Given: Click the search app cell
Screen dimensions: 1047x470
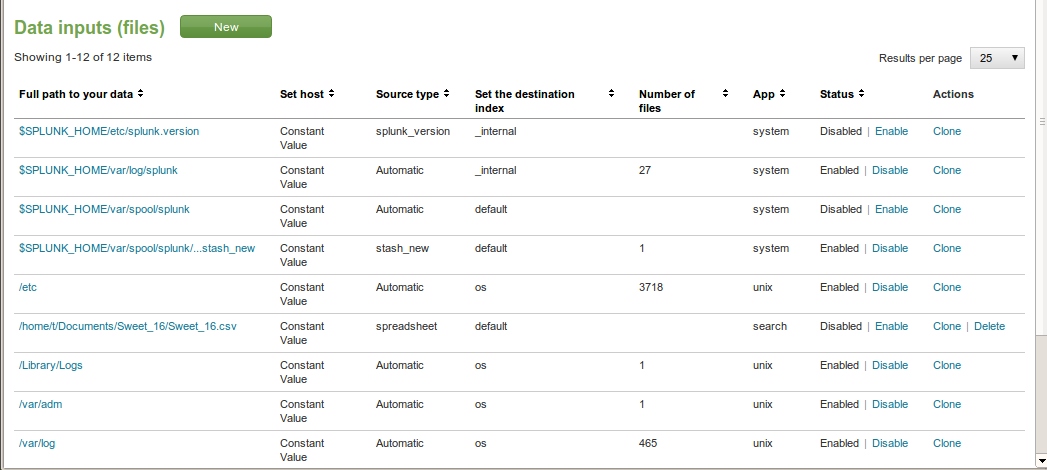Looking at the screenshot, I should [770, 326].
